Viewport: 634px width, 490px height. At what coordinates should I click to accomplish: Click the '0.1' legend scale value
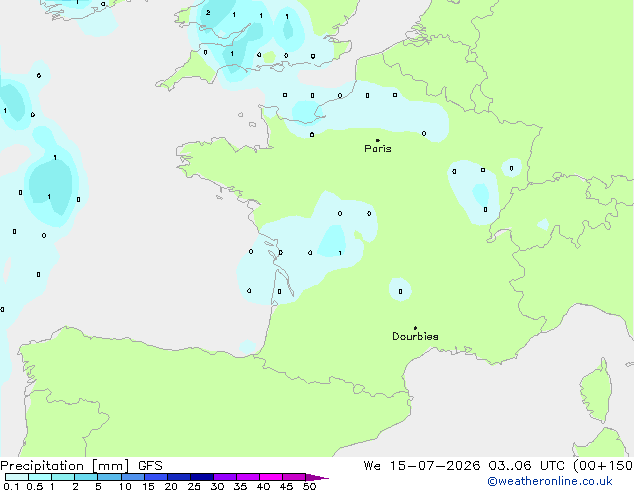[x=11, y=486]
